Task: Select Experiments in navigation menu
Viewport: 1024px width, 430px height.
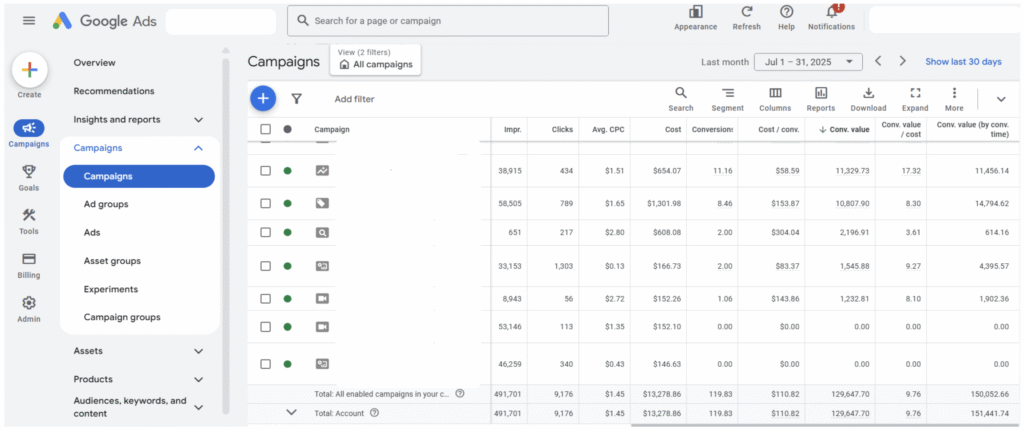Action: pyautogui.click(x=112, y=289)
